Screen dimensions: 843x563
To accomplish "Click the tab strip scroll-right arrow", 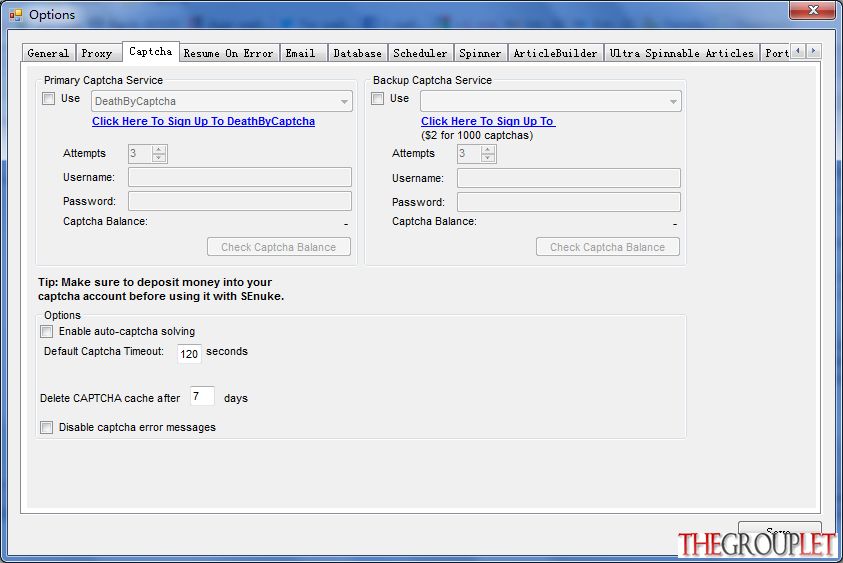I will (x=813, y=51).
